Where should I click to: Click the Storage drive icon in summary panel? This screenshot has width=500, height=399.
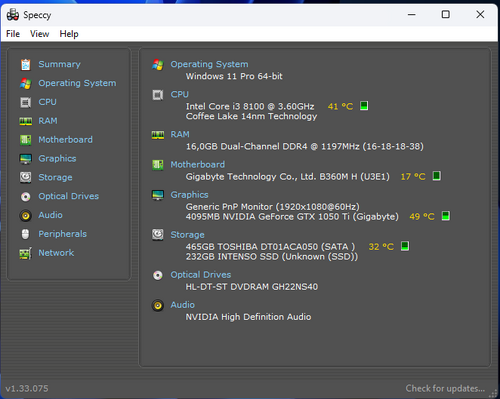click(x=158, y=235)
